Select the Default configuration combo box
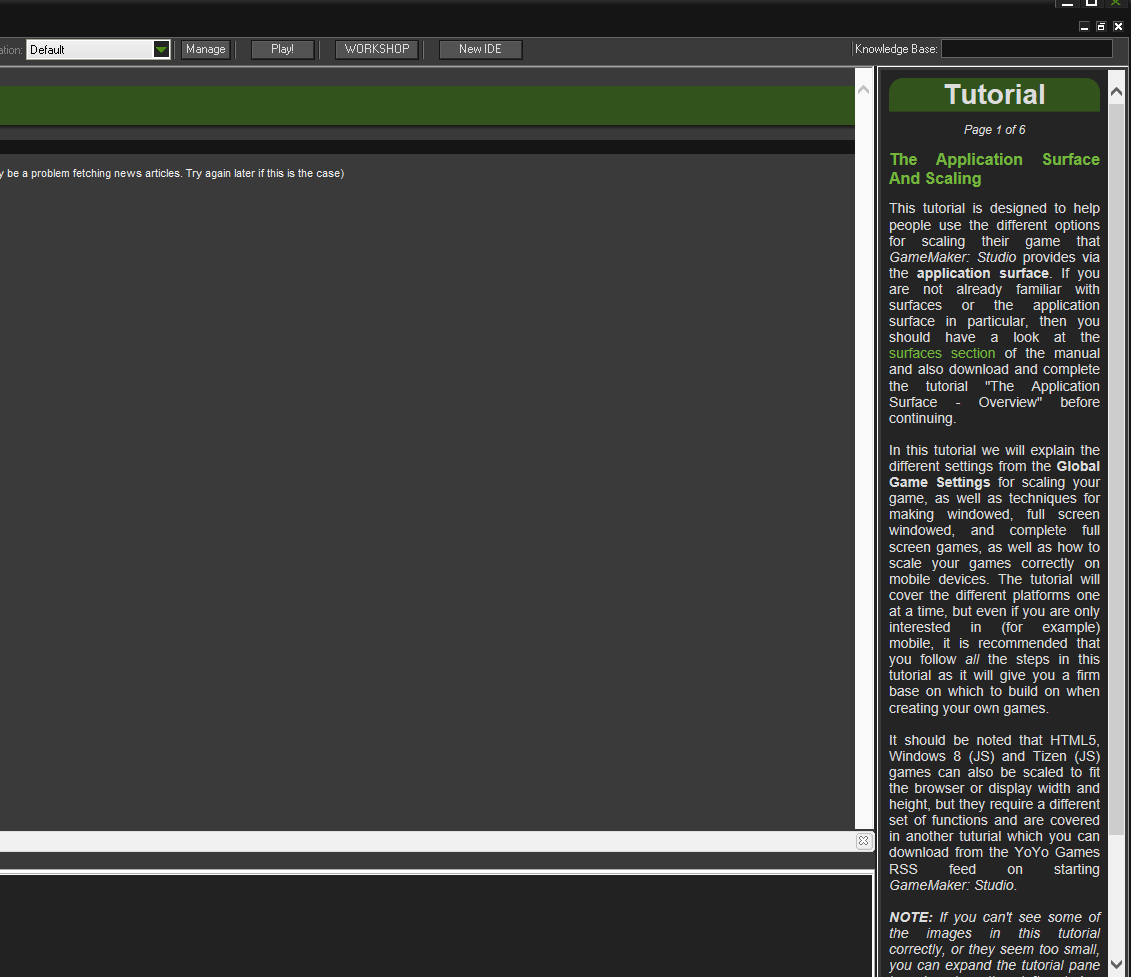 [x=90, y=50]
